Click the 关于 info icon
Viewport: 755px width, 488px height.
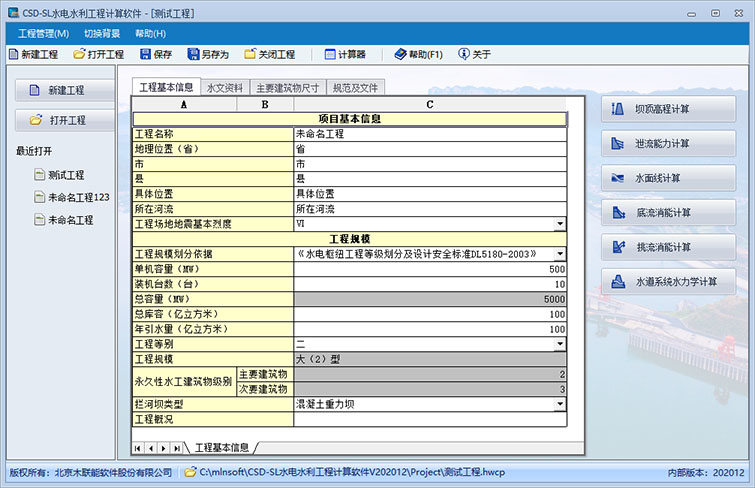coord(464,54)
